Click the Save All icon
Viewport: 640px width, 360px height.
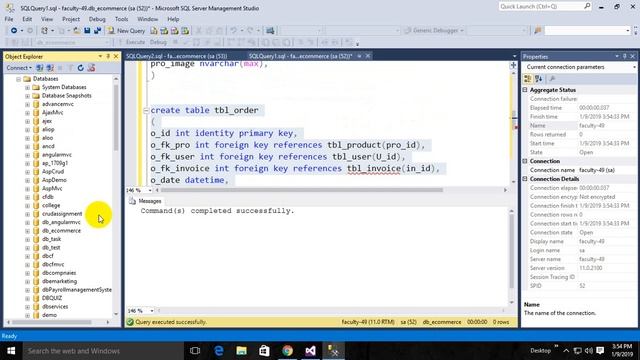(98, 31)
